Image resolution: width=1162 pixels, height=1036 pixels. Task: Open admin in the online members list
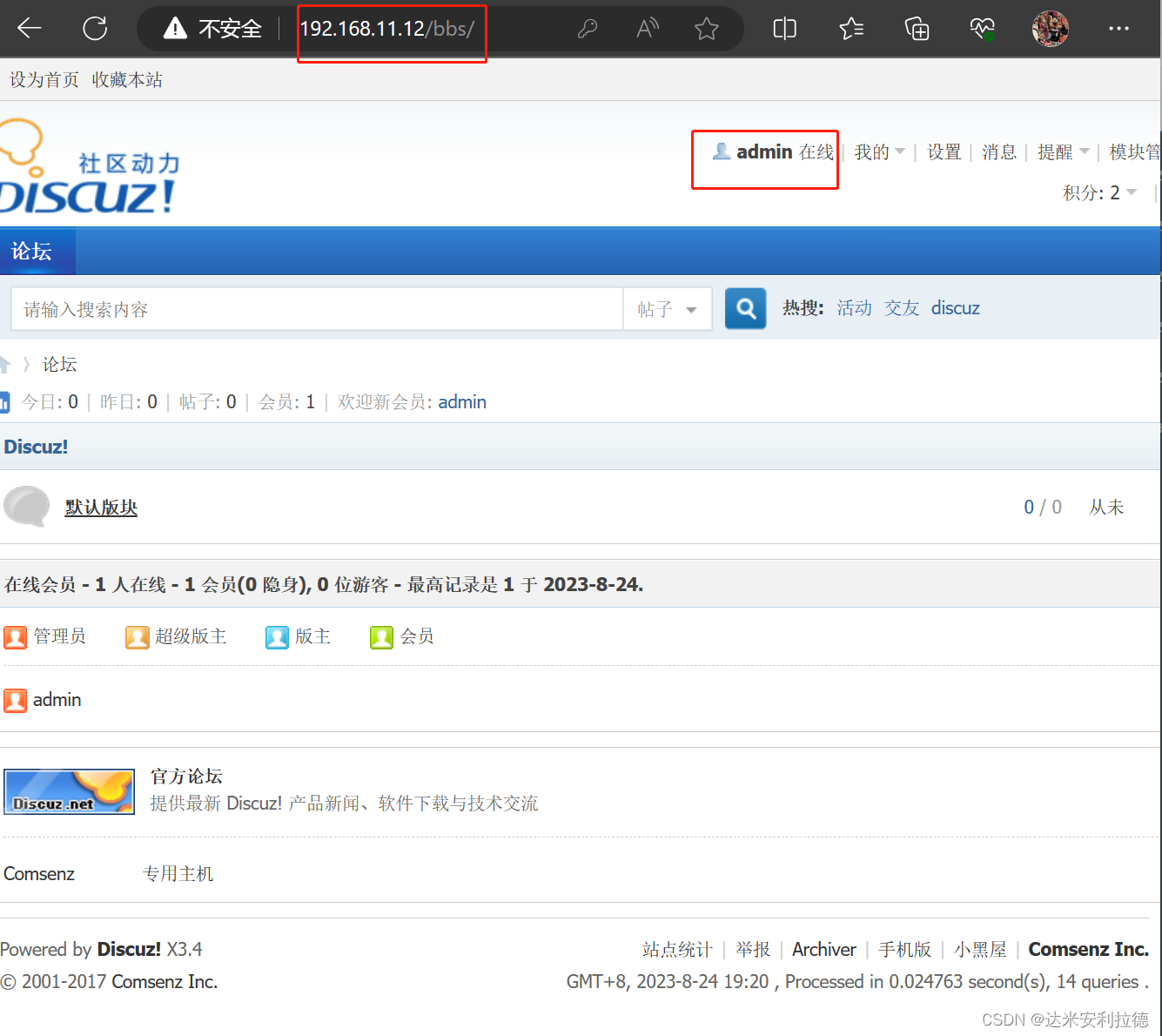click(x=57, y=700)
